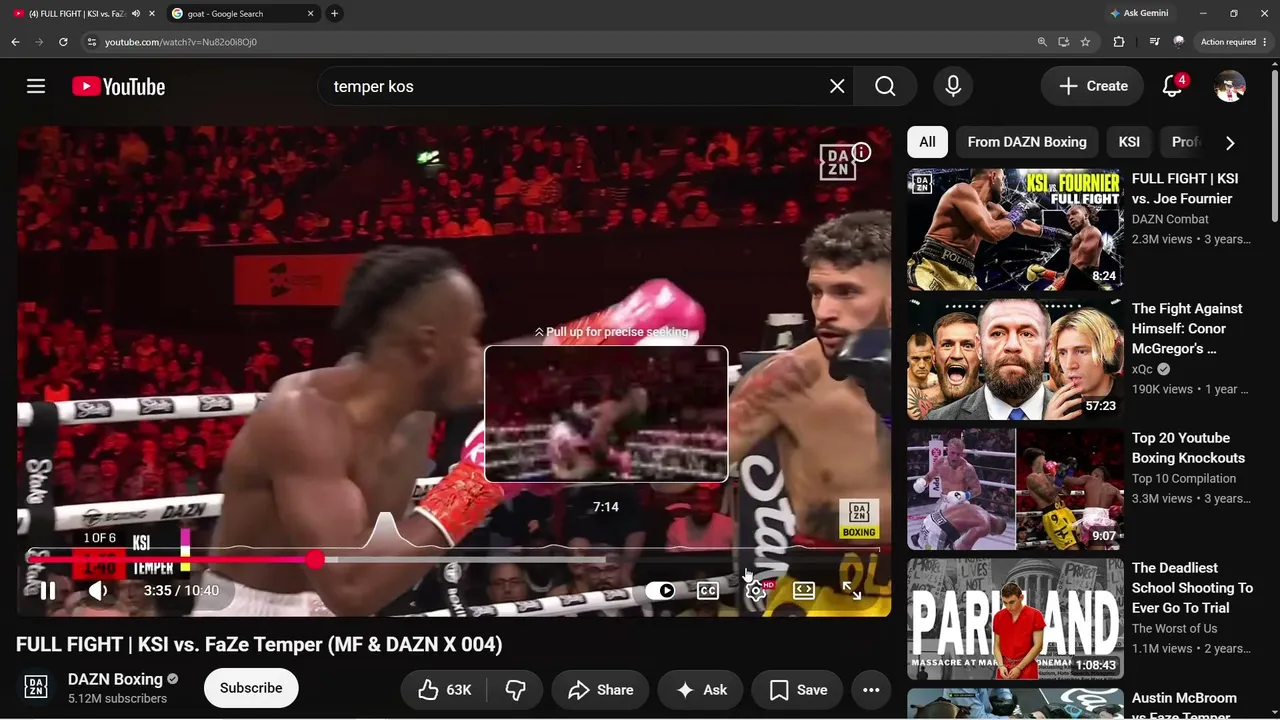Open the Parkland trial video thumbnail
Screen dimensions: 1280x720
point(1015,619)
